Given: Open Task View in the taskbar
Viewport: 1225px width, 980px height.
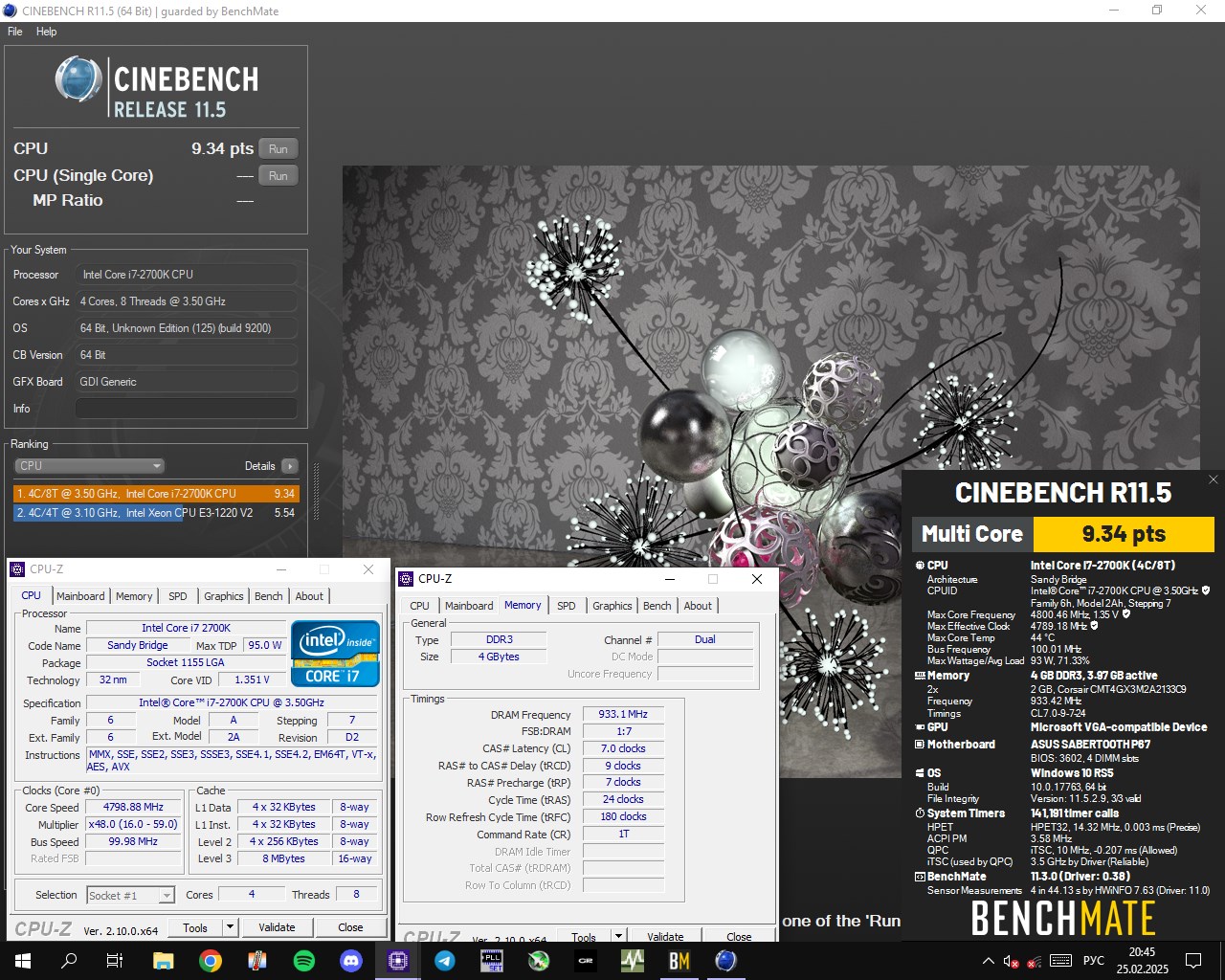Looking at the screenshot, I should coord(115,961).
